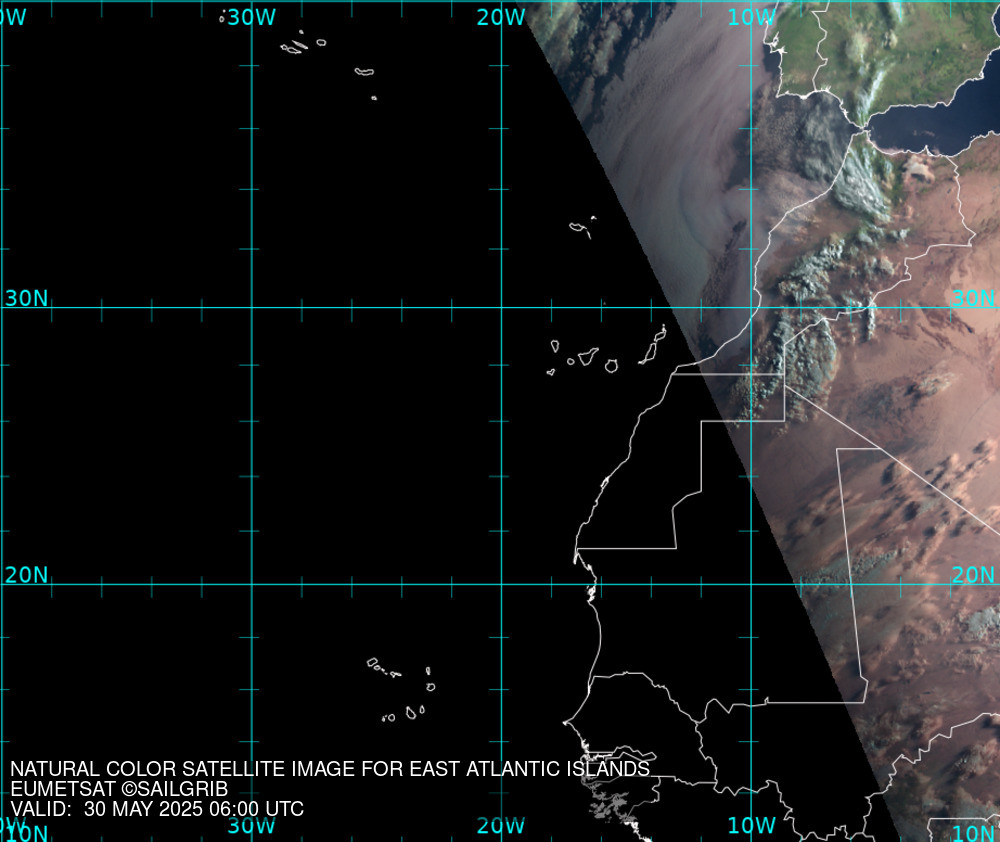
Task: Click the '30W' longitude label at top
Action: [x=252, y=17]
